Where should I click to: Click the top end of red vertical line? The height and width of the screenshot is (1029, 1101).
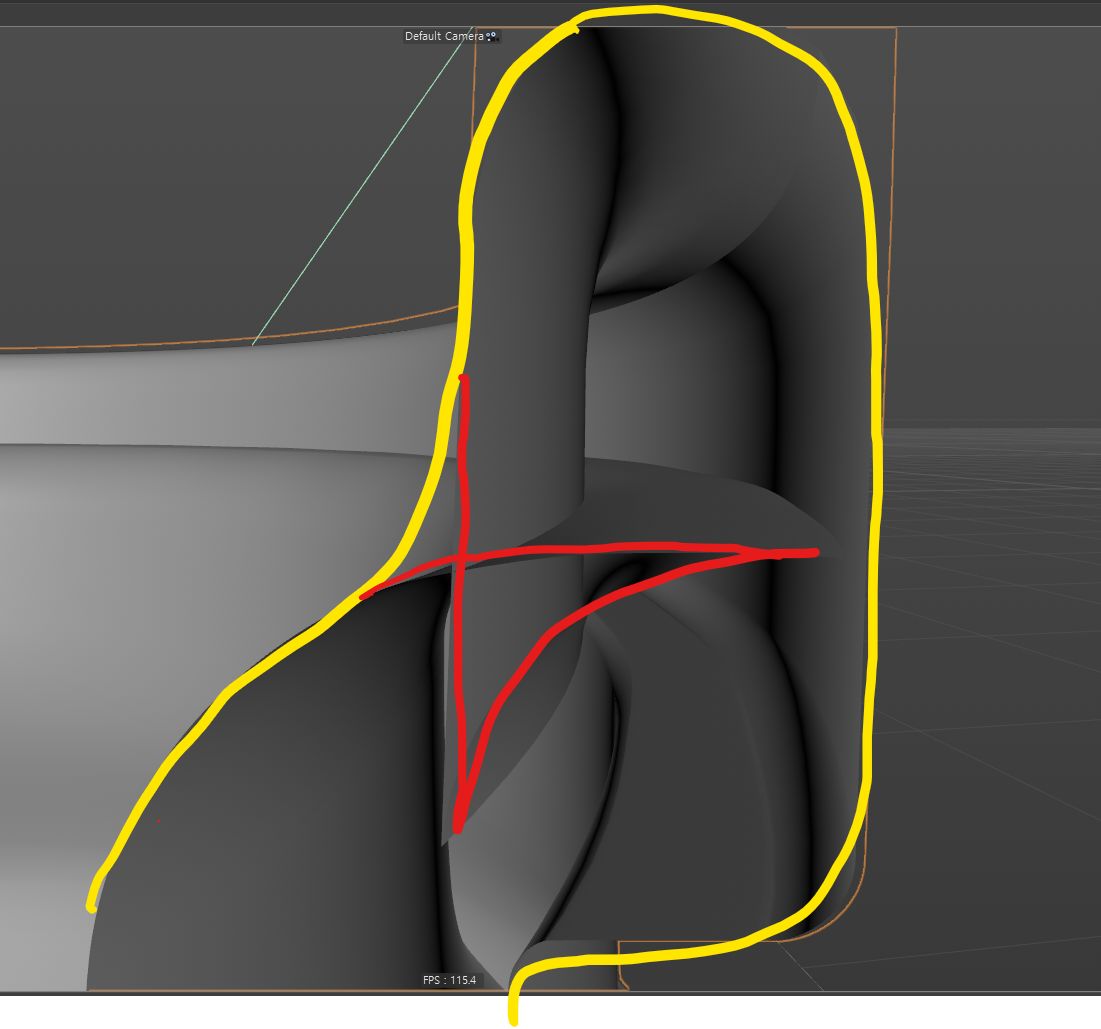coord(462,378)
